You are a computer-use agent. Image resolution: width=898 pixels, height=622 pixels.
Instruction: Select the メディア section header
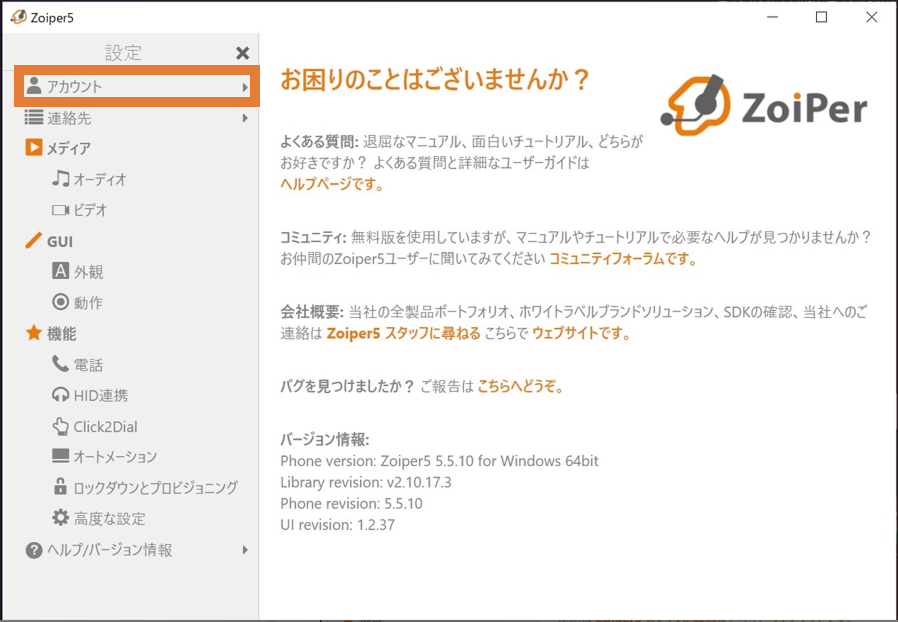tap(68, 148)
